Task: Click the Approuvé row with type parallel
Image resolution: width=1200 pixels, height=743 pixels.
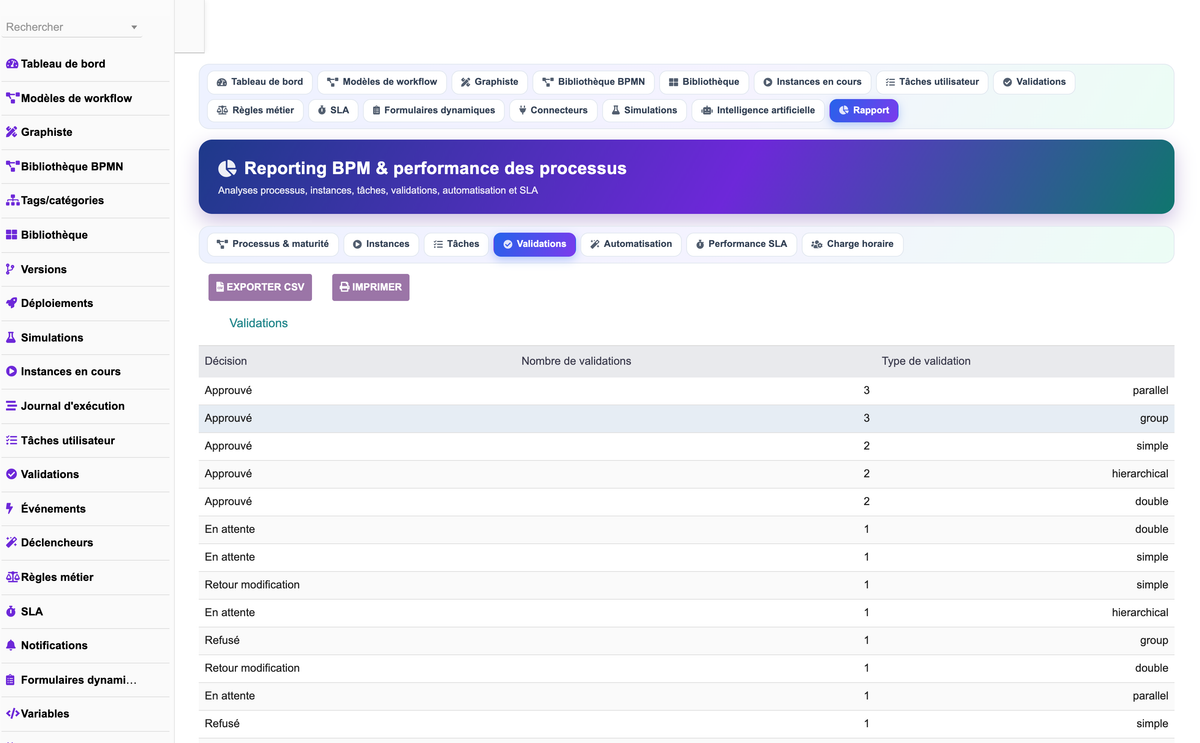Action: (686, 391)
